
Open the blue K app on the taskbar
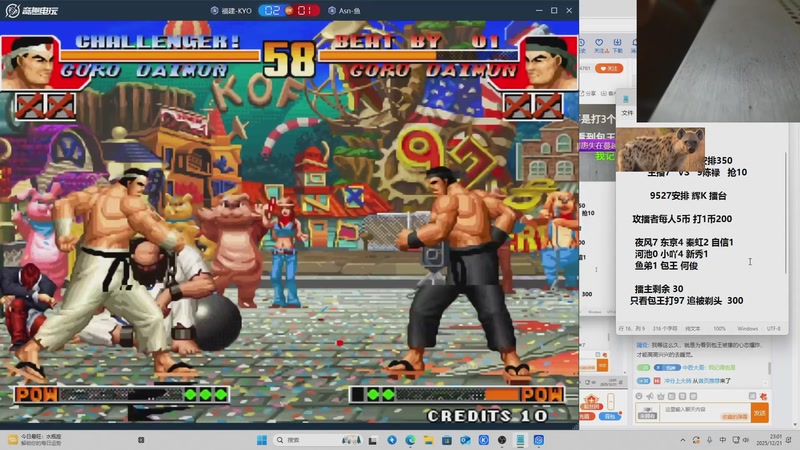click(484, 440)
